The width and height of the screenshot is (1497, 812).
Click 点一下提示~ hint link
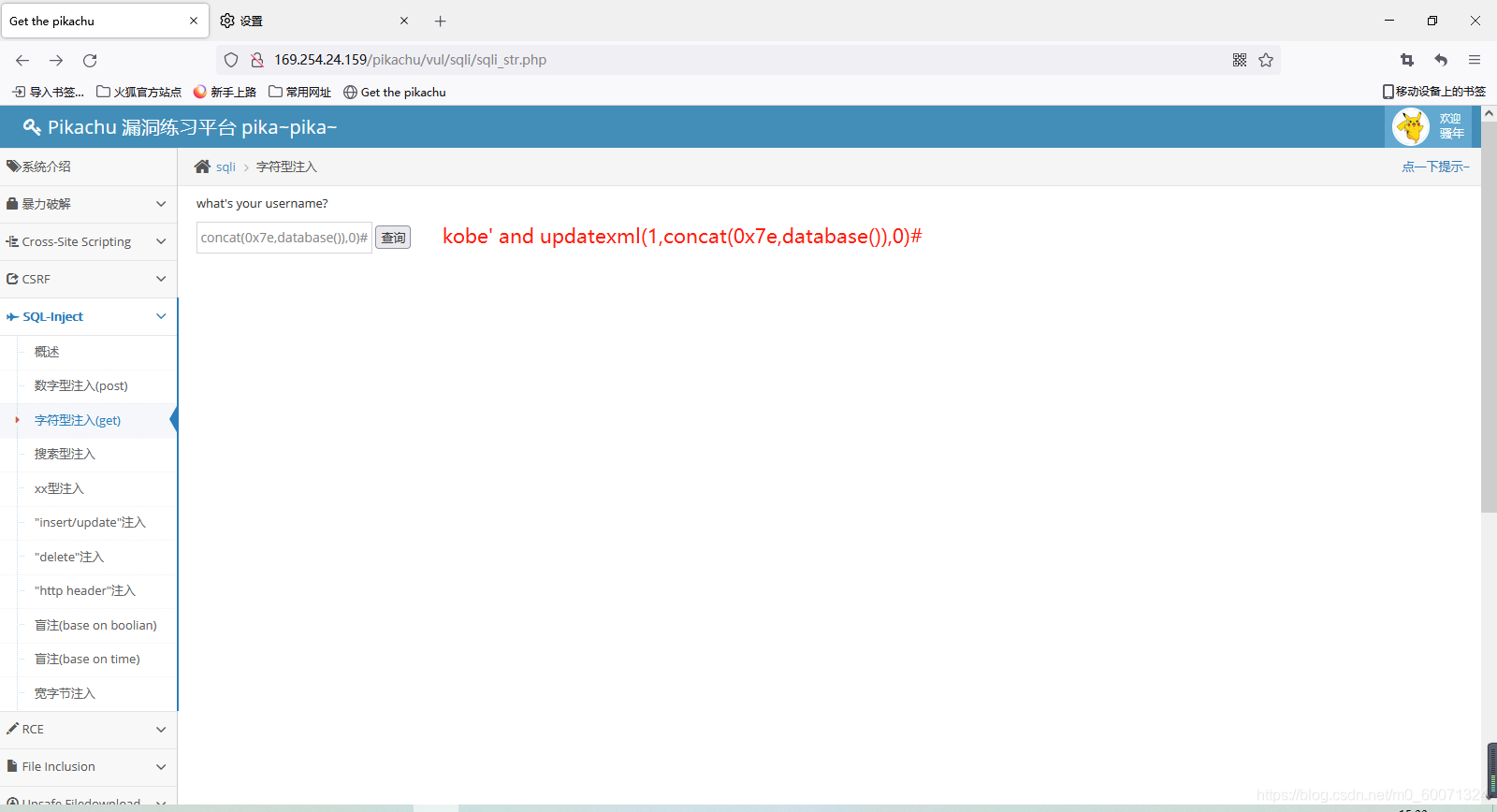[1436, 167]
